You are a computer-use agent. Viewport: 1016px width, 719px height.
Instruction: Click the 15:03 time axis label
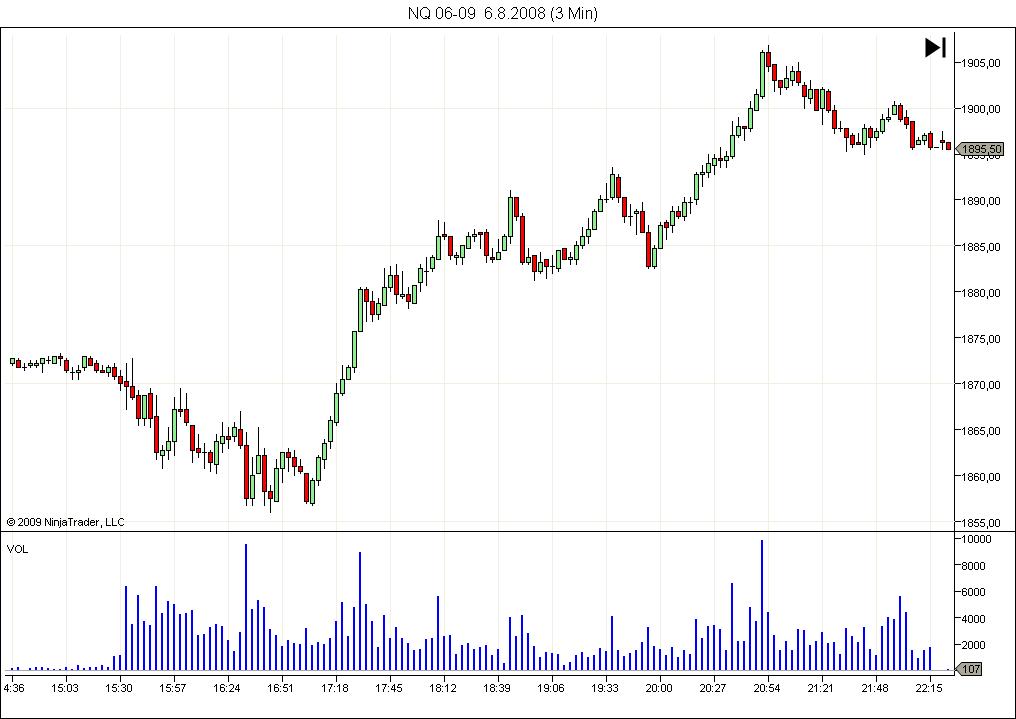click(x=65, y=688)
